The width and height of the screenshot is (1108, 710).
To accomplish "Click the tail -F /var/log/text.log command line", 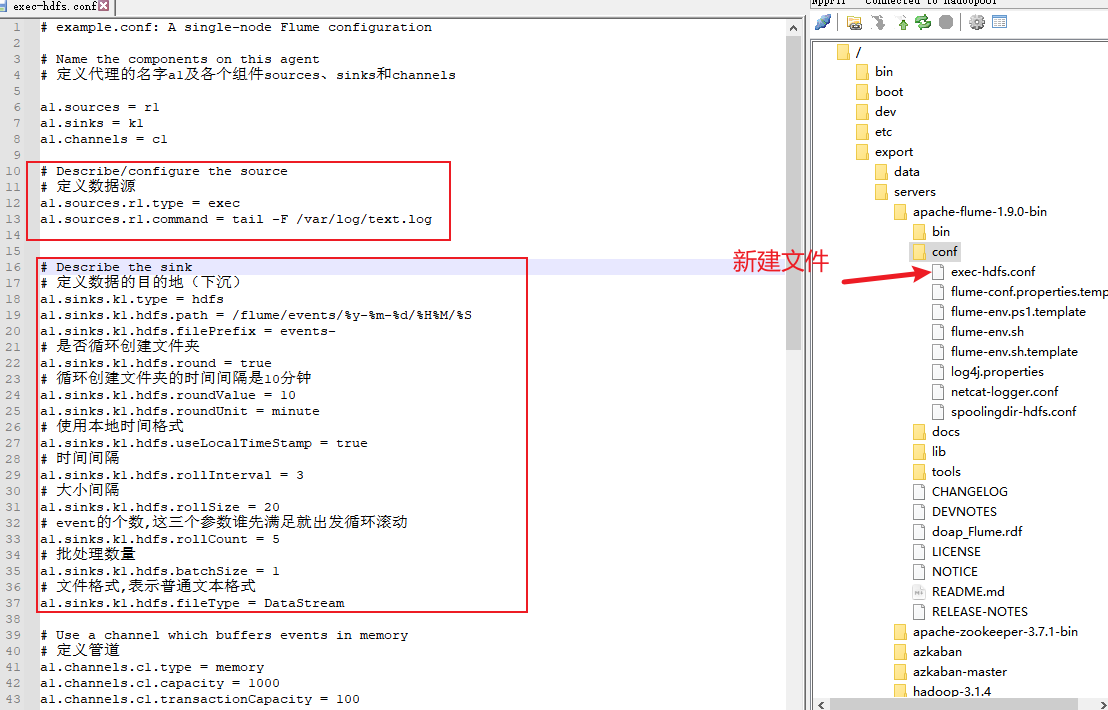I will pyautogui.click(x=236, y=219).
